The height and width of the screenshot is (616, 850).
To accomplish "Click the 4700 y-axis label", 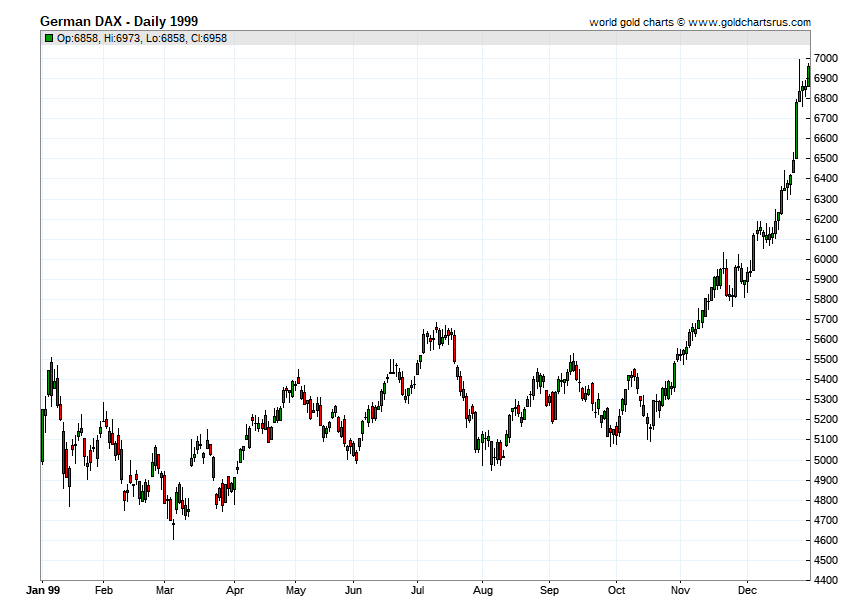I will pos(826,521).
